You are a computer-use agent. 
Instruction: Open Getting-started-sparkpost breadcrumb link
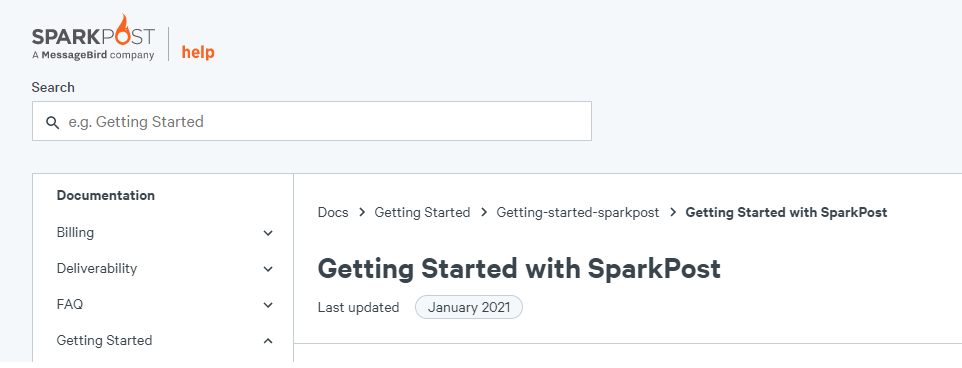(x=578, y=213)
